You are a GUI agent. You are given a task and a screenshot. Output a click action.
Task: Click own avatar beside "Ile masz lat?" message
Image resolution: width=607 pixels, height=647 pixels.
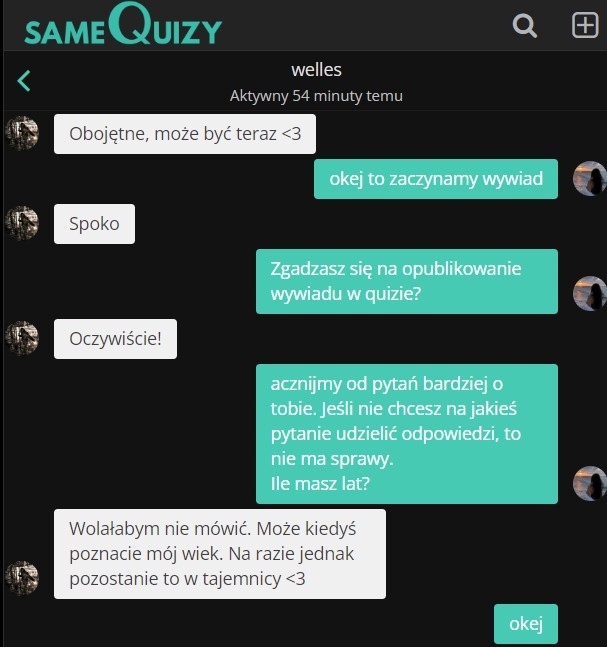pos(590,483)
